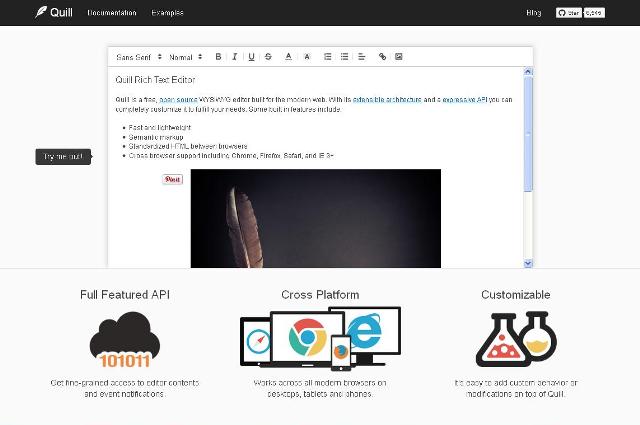This screenshot has width=640, height=425.
Task: Open the Sans Serif font dropdown
Action: tap(138, 57)
